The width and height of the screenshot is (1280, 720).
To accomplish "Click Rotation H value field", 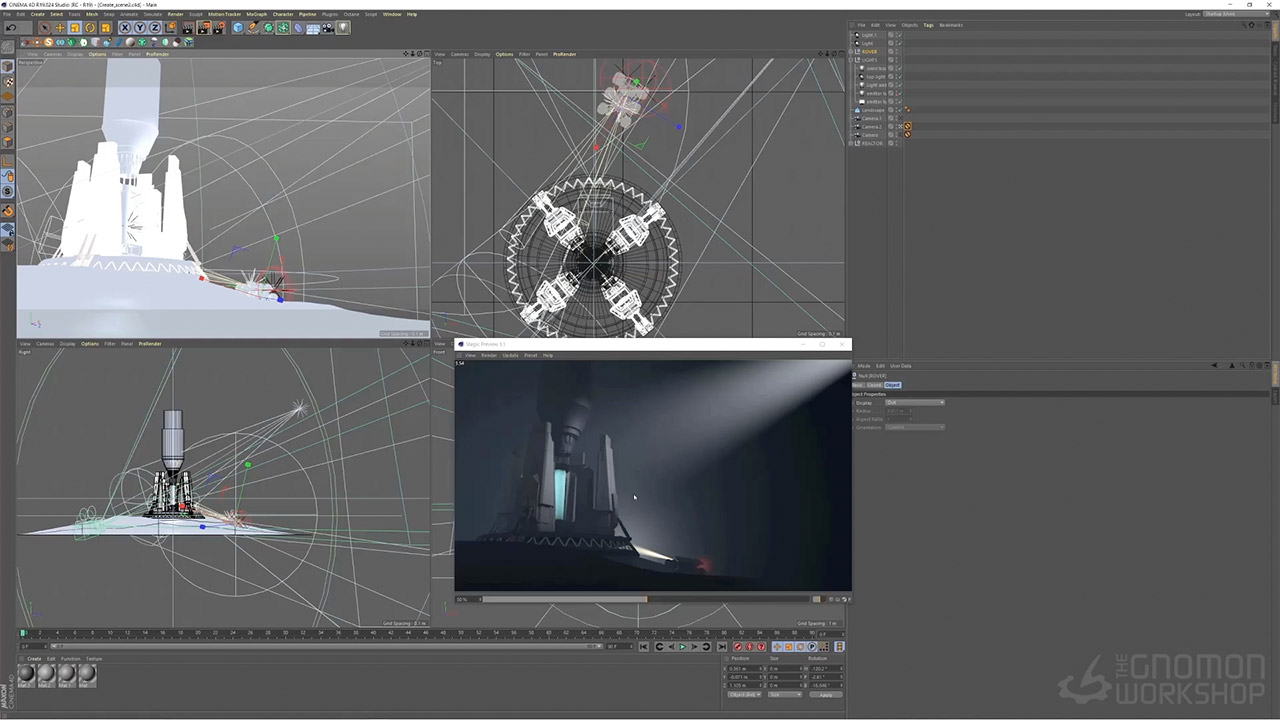I will click(826, 669).
